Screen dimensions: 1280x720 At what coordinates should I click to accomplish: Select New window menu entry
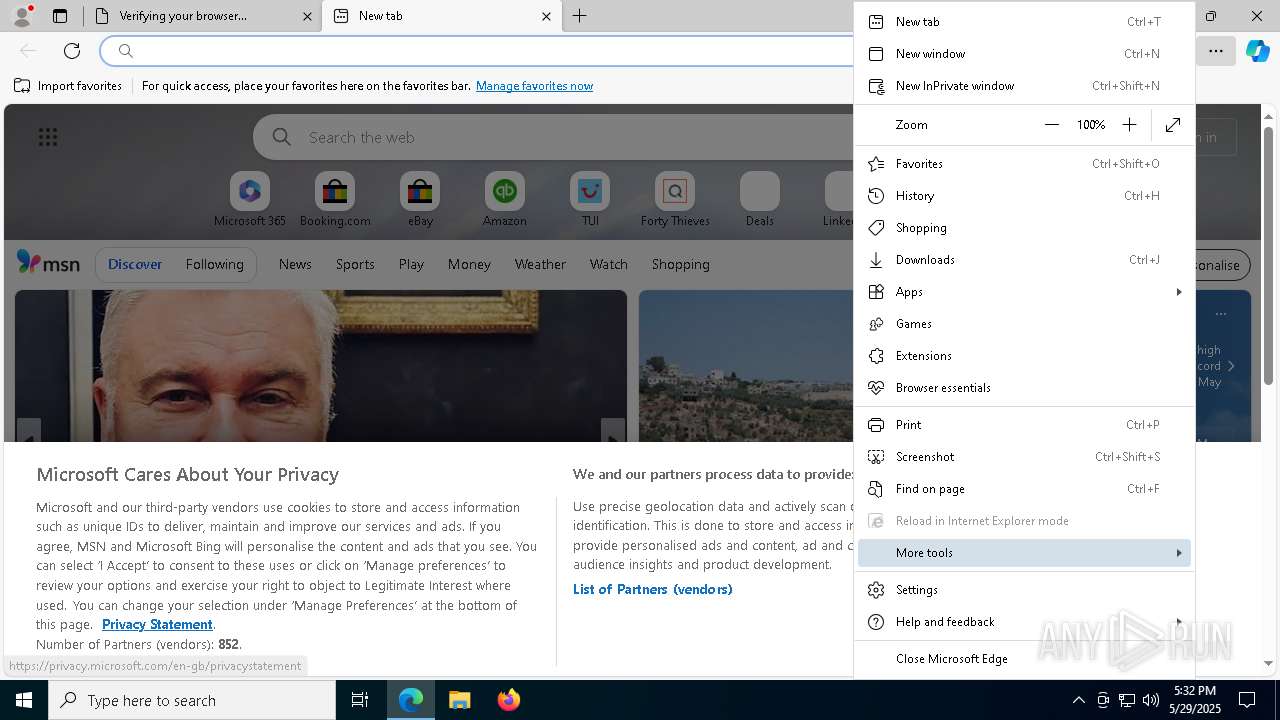click(x=1024, y=54)
